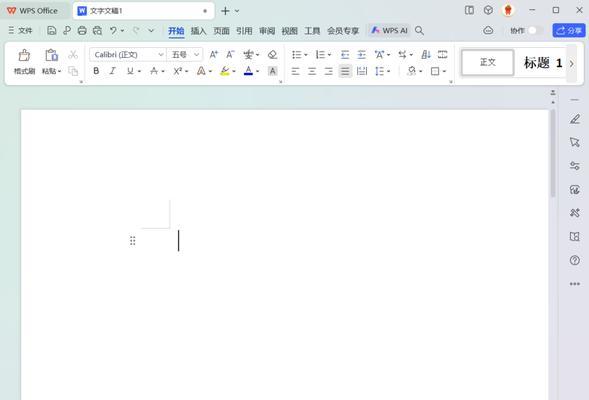The image size is (589, 400).
Task: Open the Calibri font name dropdown
Action: (128, 54)
